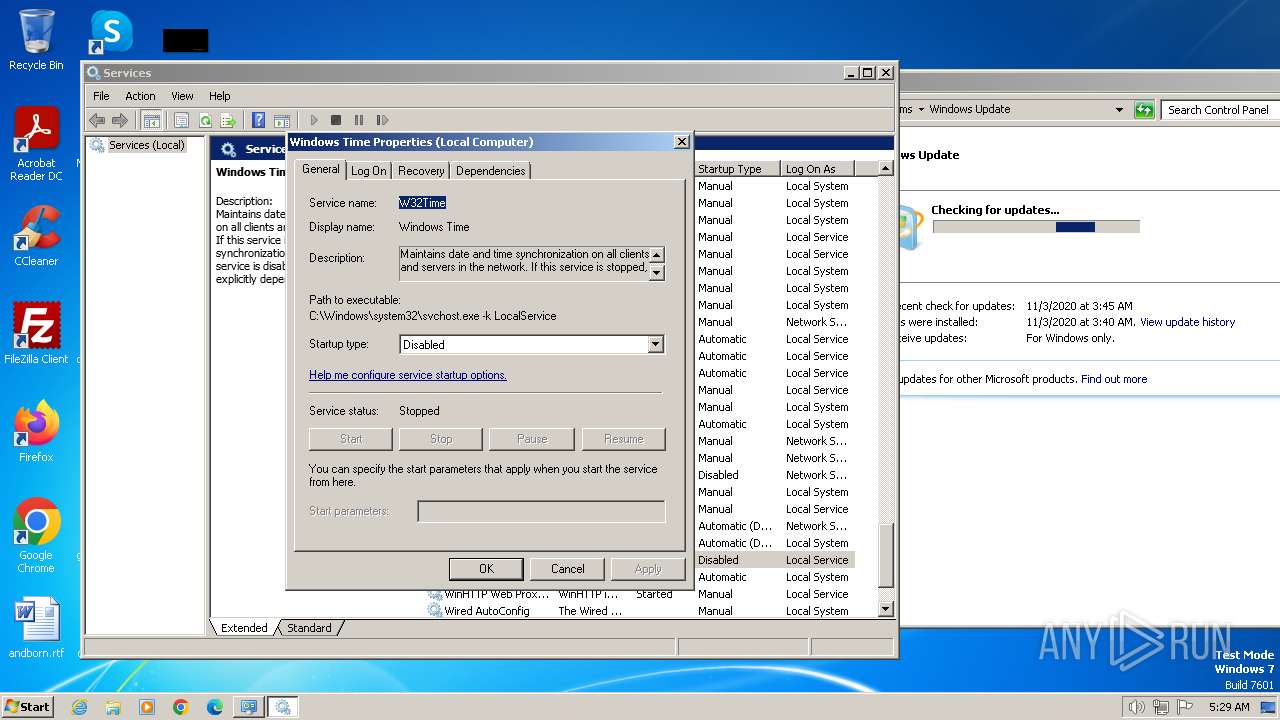This screenshot has height=720, width=1280.
Task: Open the Properties toolbar icon in Services
Action: [x=181, y=120]
